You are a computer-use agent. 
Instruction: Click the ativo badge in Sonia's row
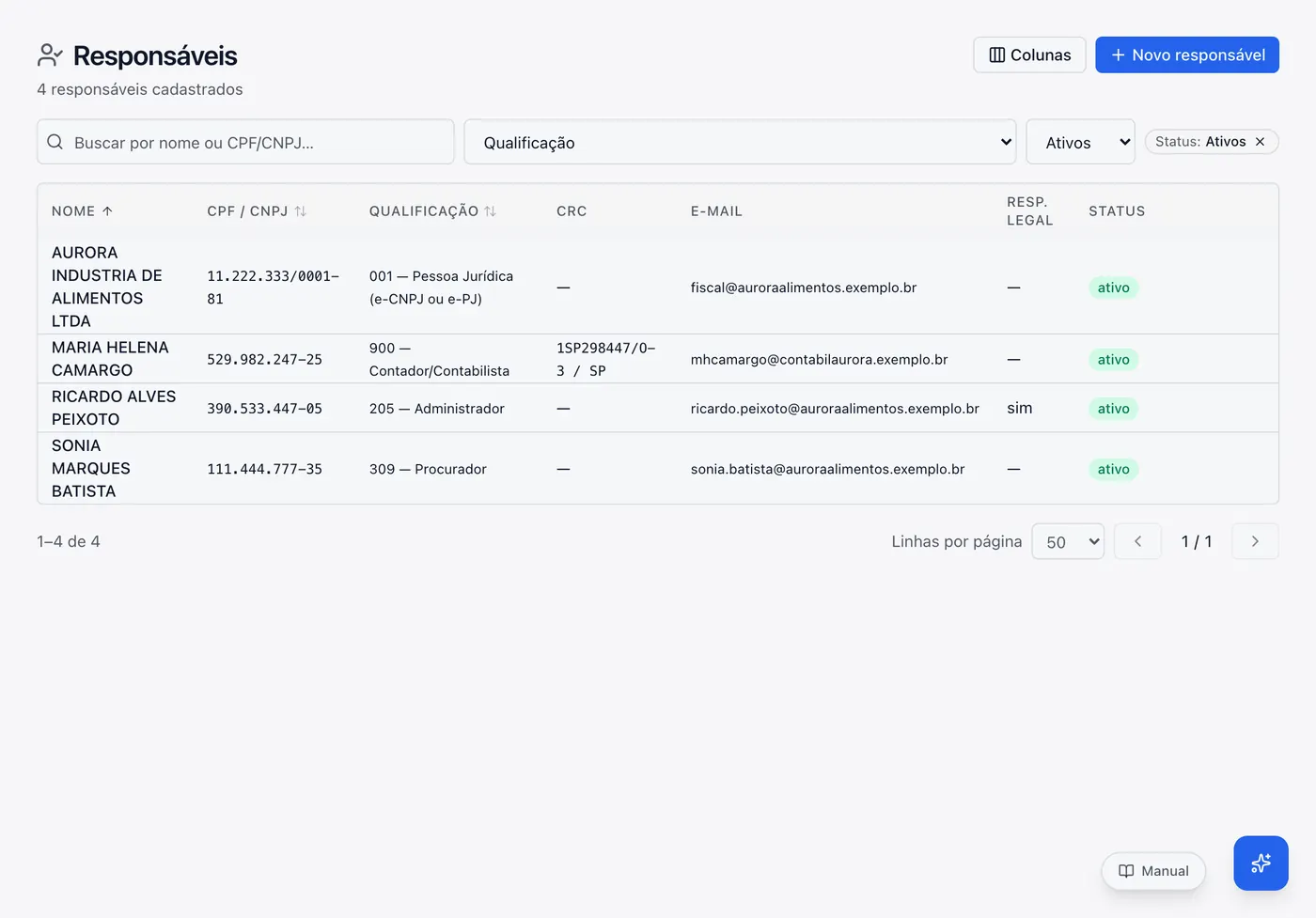tap(1113, 469)
